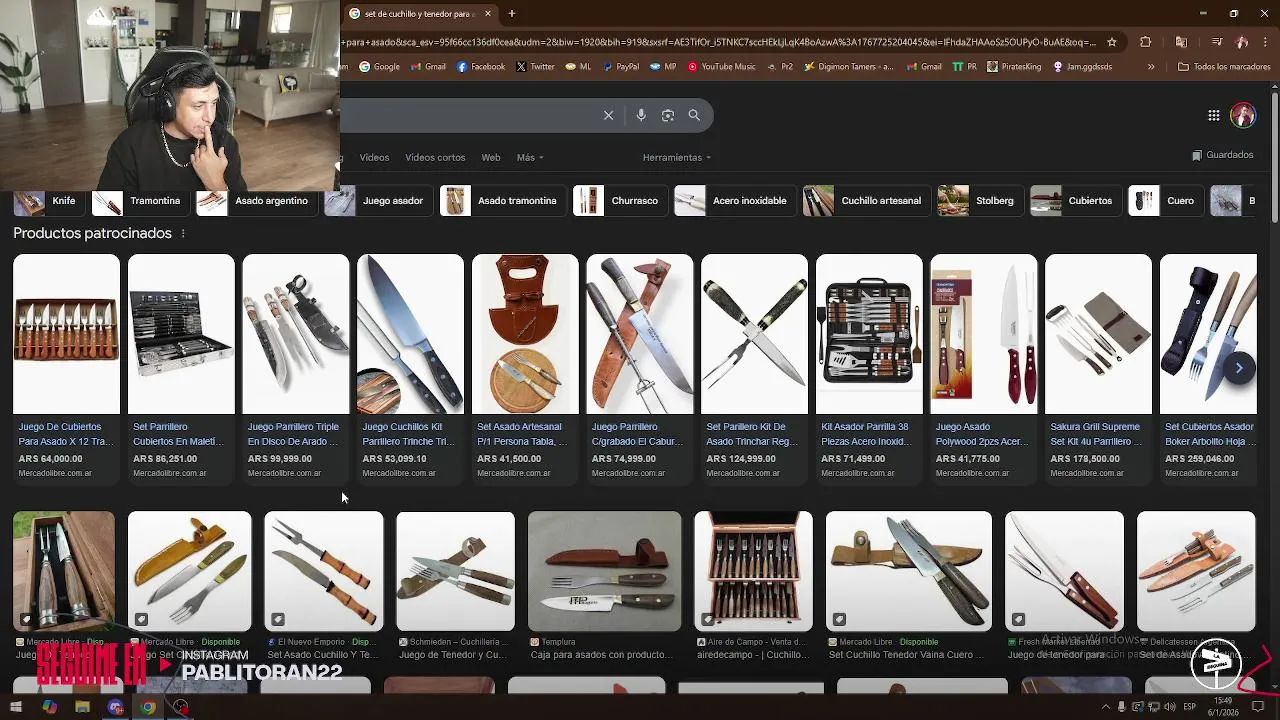The width and height of the screenshot is (1280, 720).
Task: Open Guardados saved items
Action: (x=1222, y=155)
